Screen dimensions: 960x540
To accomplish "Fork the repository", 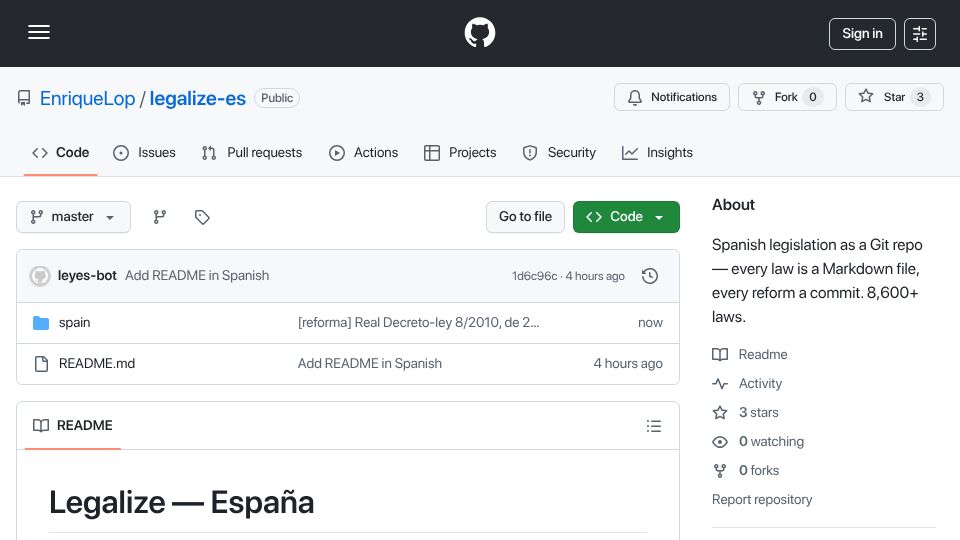I will click(787, 97).
